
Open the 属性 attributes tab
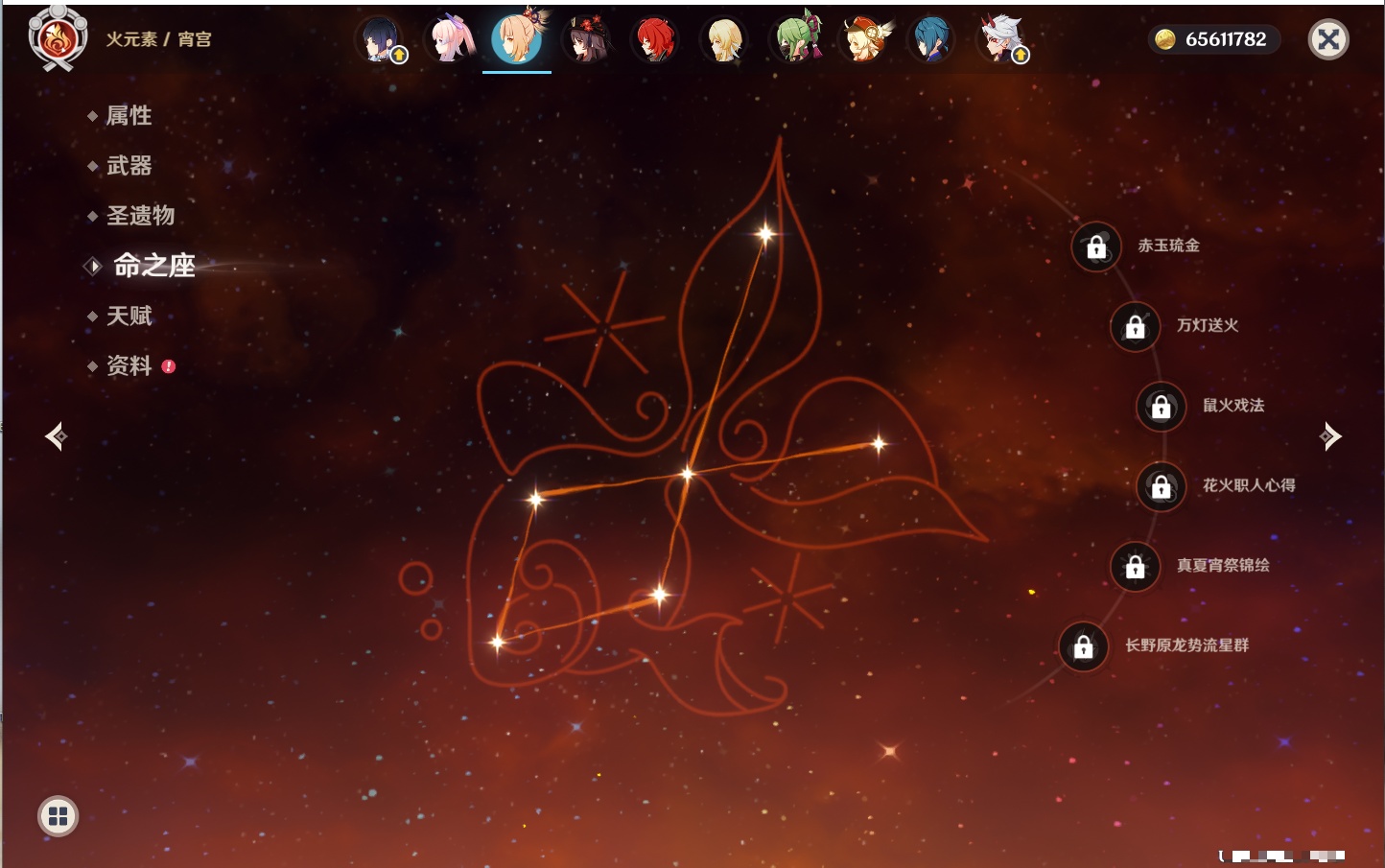pyautogui.click(x=129, y=116)
